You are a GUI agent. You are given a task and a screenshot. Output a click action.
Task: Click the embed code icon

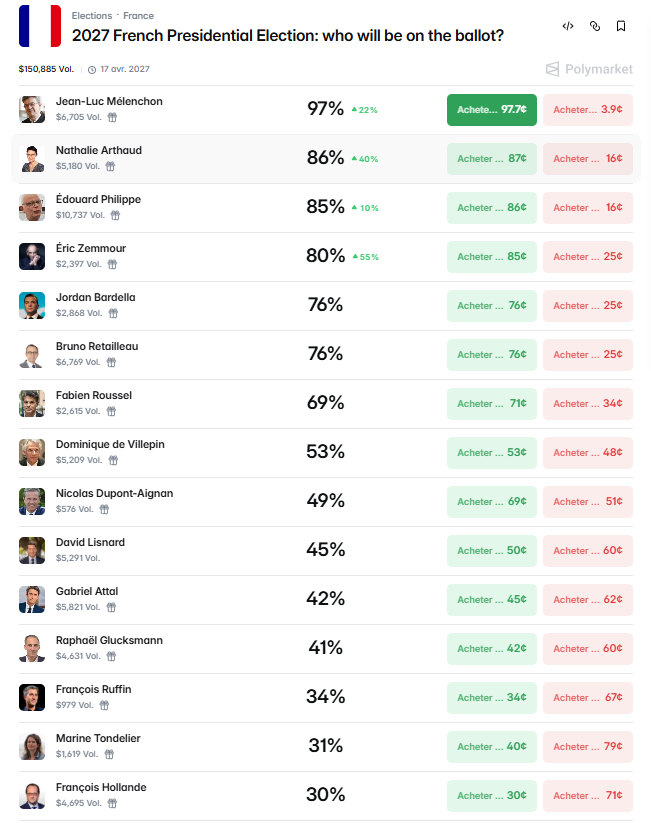click(568, 26)
